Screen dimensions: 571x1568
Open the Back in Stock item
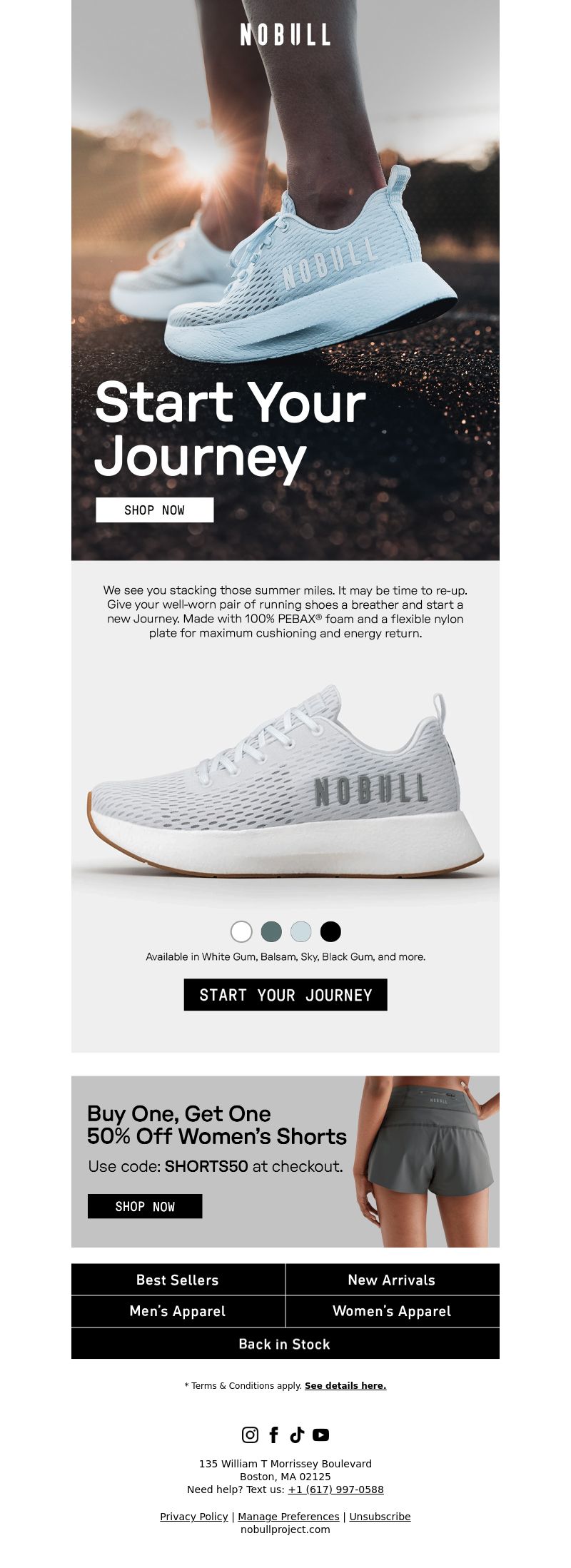(x=285, y=1344)
